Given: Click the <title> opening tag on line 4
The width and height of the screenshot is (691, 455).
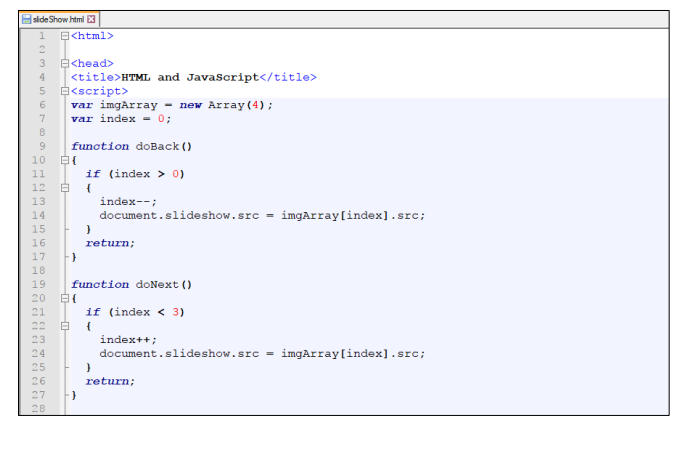Looking at the screenshot, I should coord(96,78).
